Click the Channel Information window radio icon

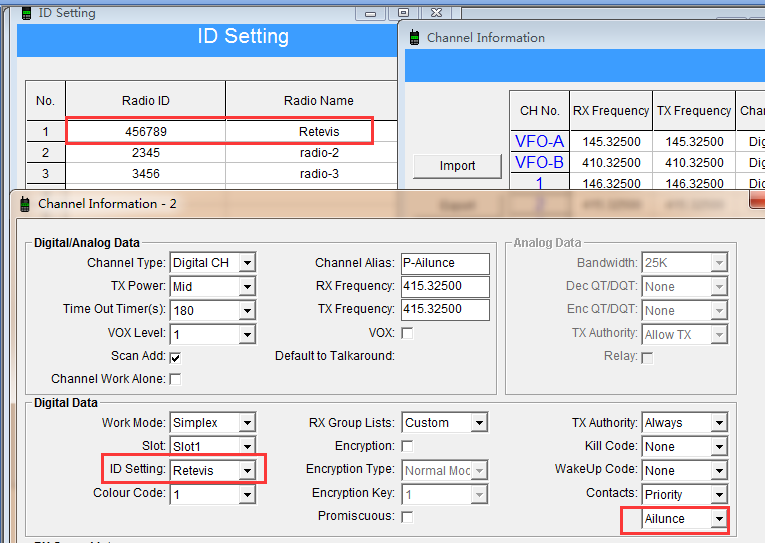[x=413, y=37]
